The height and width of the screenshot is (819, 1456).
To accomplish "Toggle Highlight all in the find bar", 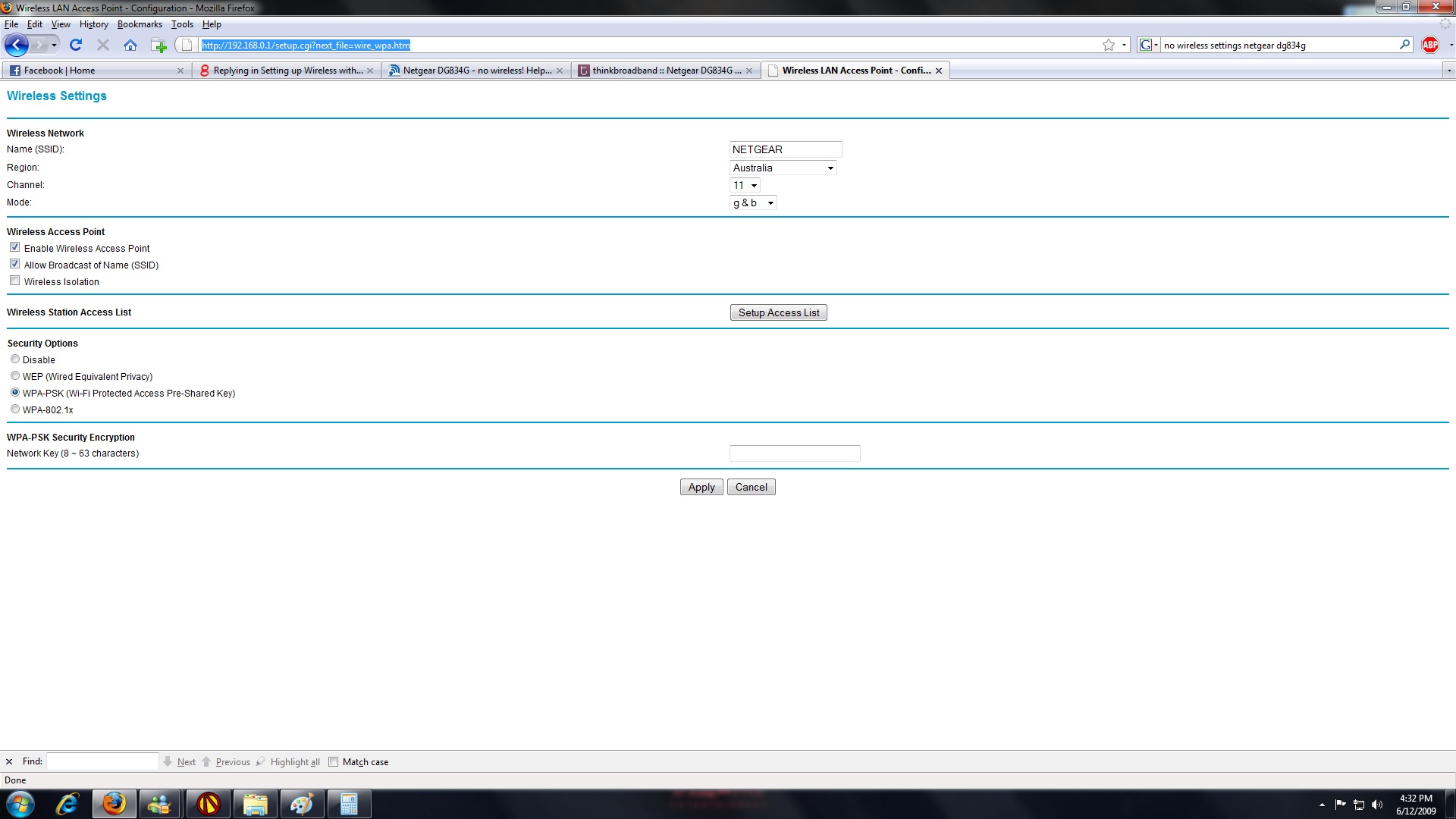I will click(288, 762).
